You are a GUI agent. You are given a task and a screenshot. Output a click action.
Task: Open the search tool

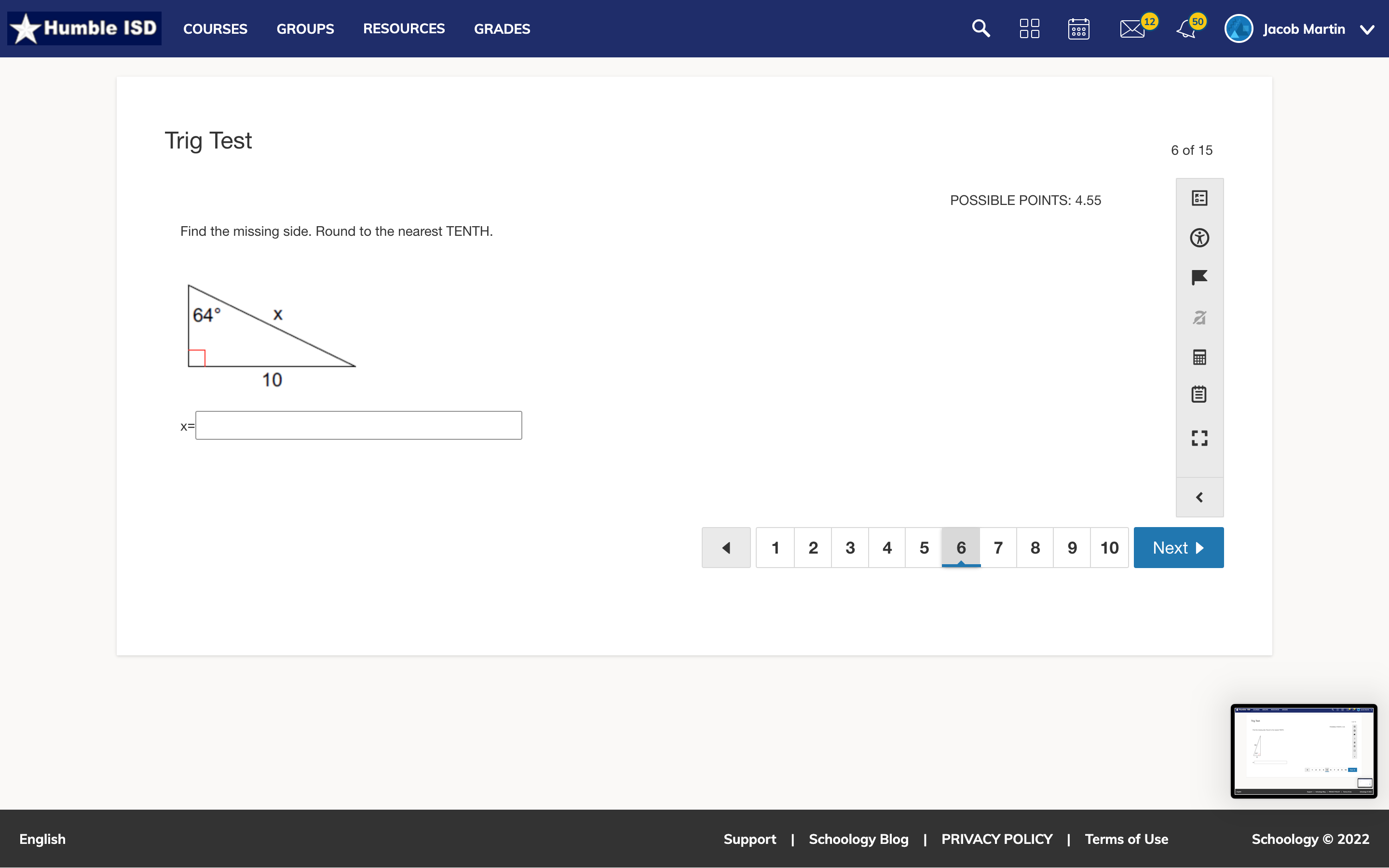980,28
